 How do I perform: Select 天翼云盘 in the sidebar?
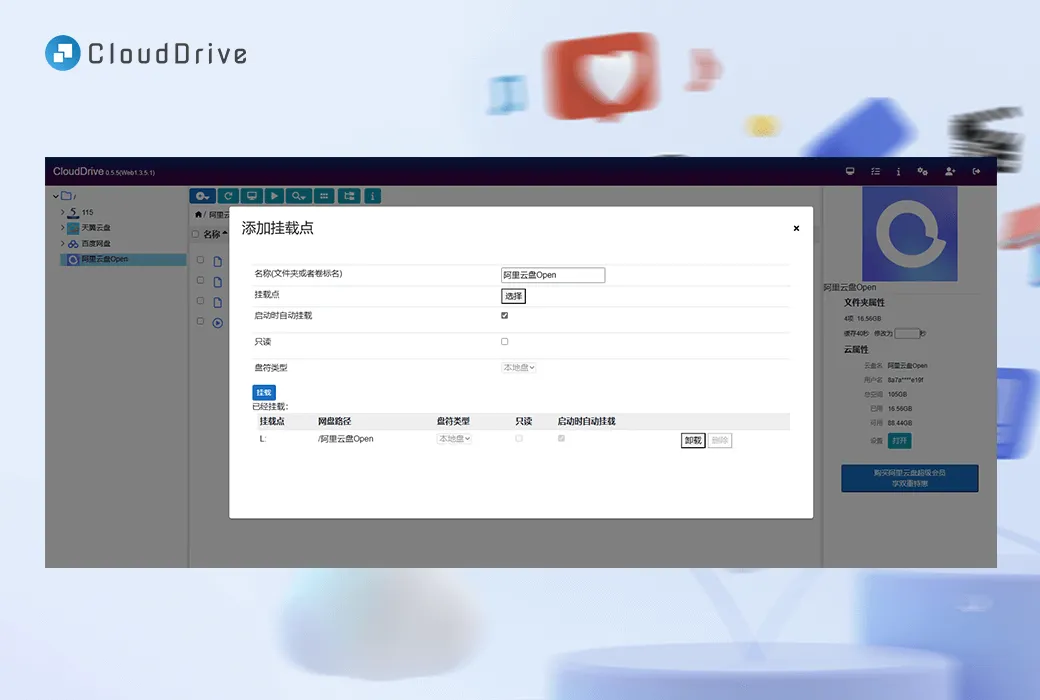pos(97,227)
